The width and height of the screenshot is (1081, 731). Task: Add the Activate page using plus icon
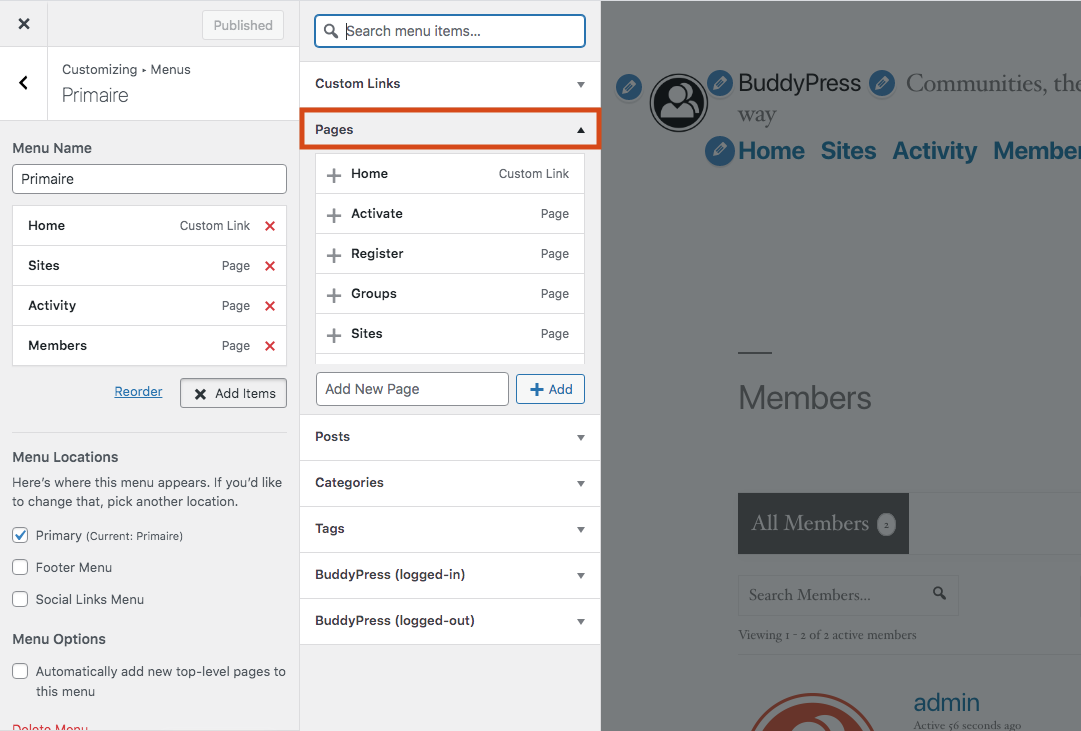click(x=334, y=214)
